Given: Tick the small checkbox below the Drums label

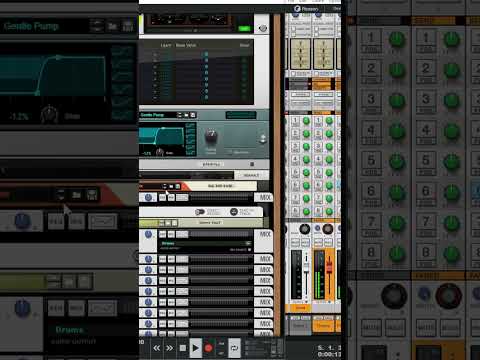Looking at the screenshot, I should click(x=249, y=250).
